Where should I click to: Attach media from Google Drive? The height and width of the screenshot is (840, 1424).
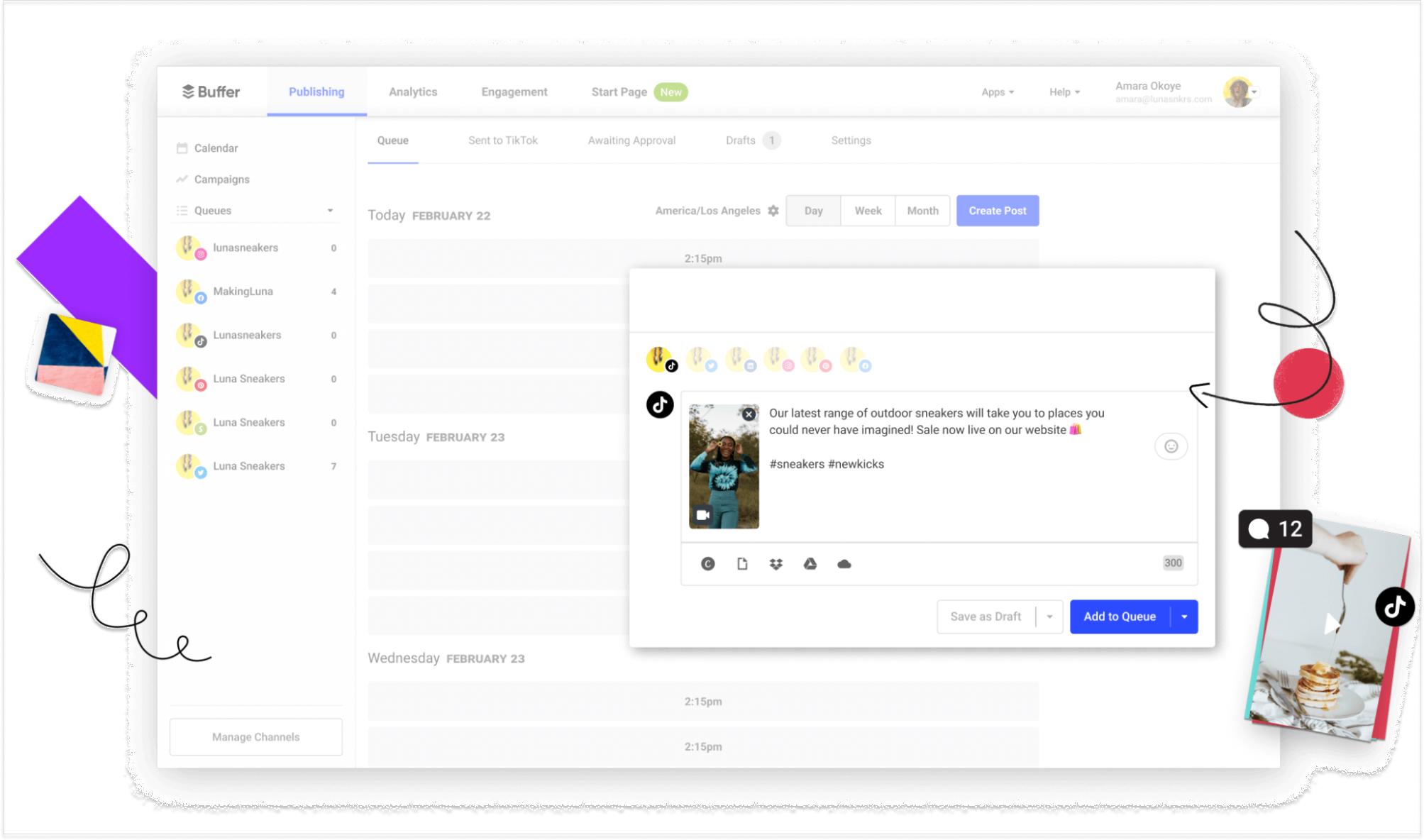pos(810,564)
